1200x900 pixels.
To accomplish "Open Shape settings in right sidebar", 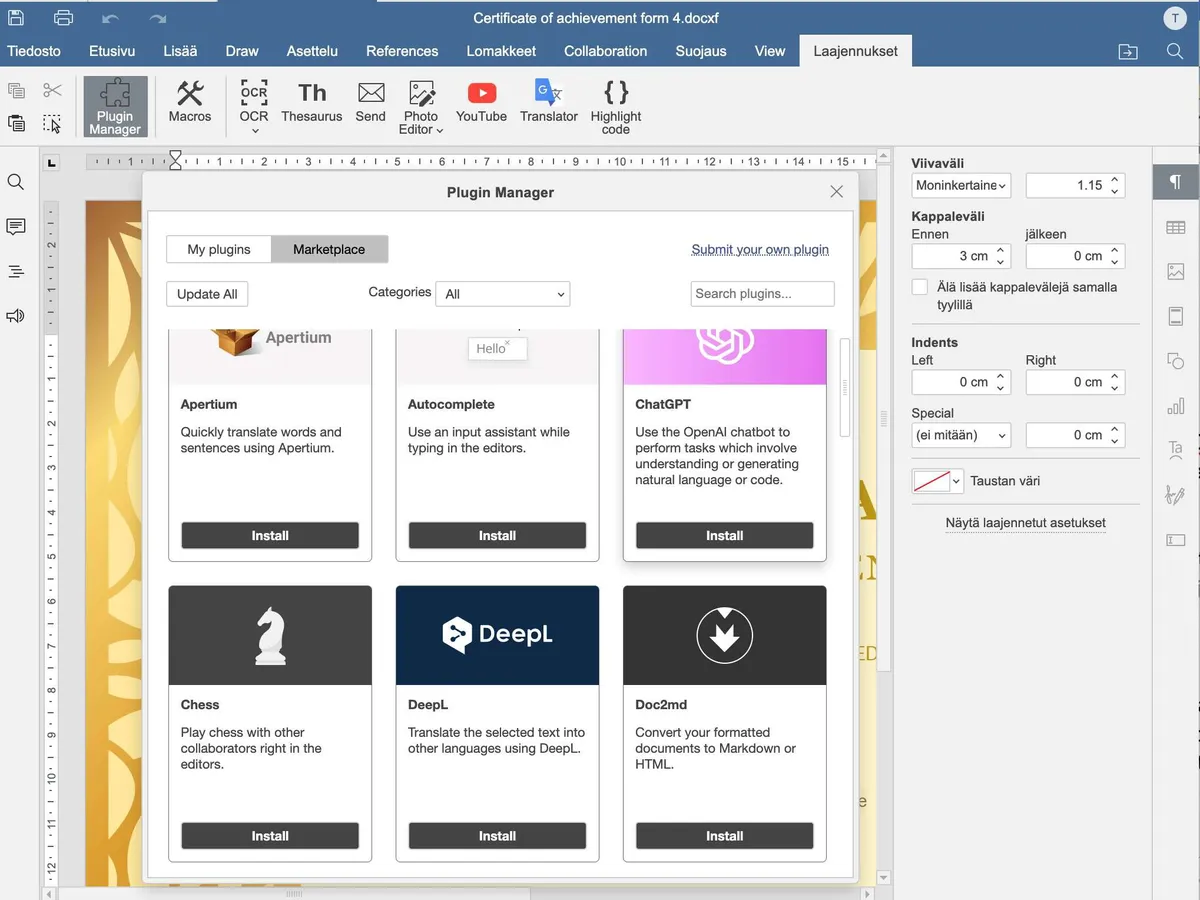I will pyautogui.click(x=1176, y=361).
